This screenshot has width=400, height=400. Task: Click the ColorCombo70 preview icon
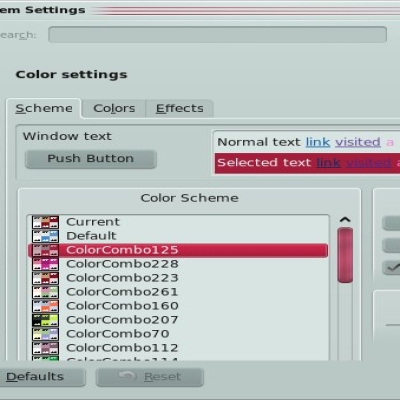45,334
